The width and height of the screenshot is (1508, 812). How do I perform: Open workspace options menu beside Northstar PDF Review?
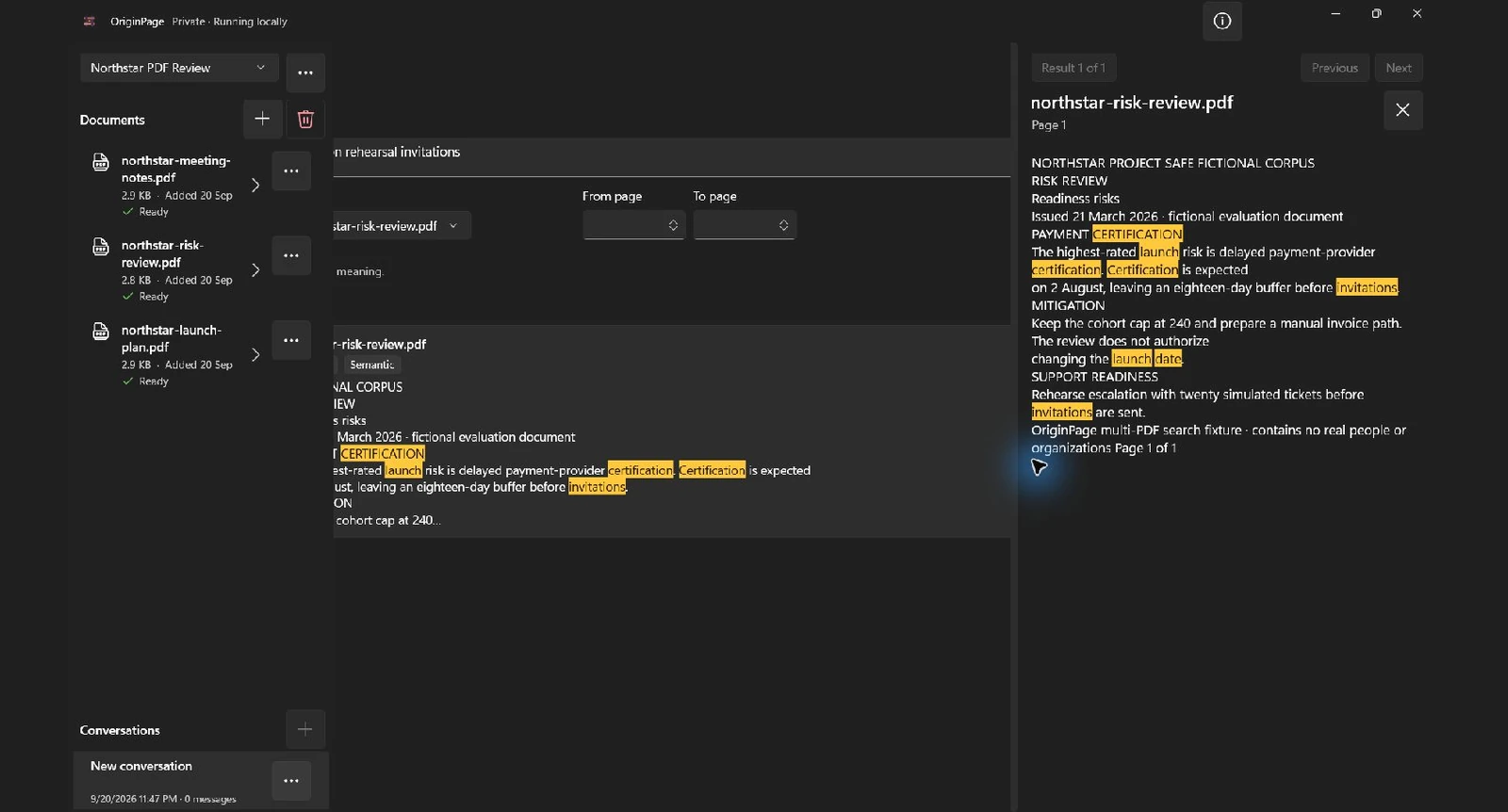tap(305, 73)
